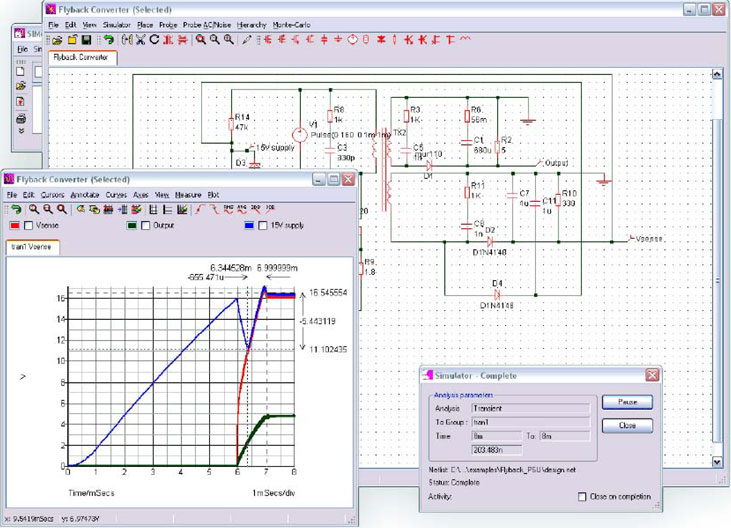The height and width of the screenshot is (528, 731).
Task: Click the scissors cut icon
Action: click(140, 40)
